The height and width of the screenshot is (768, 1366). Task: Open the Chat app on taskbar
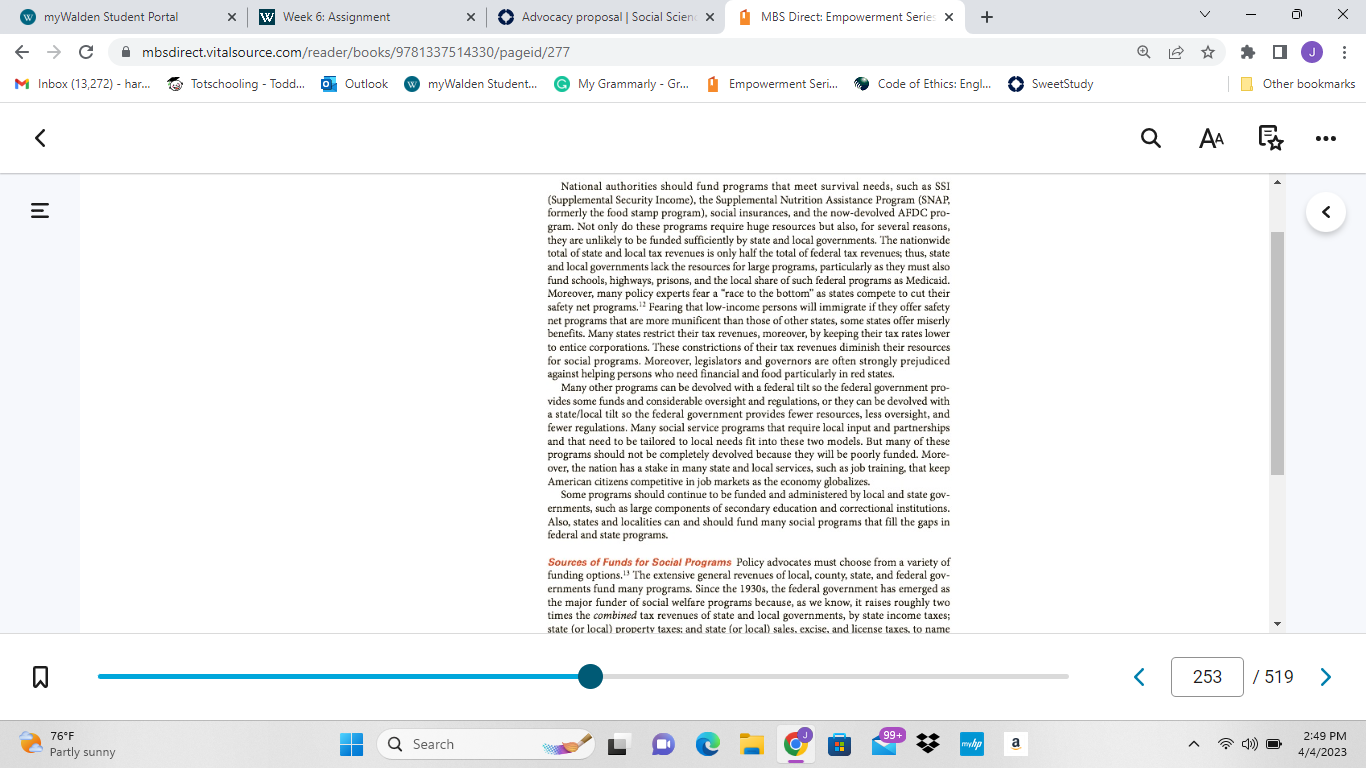coord(663,744)
